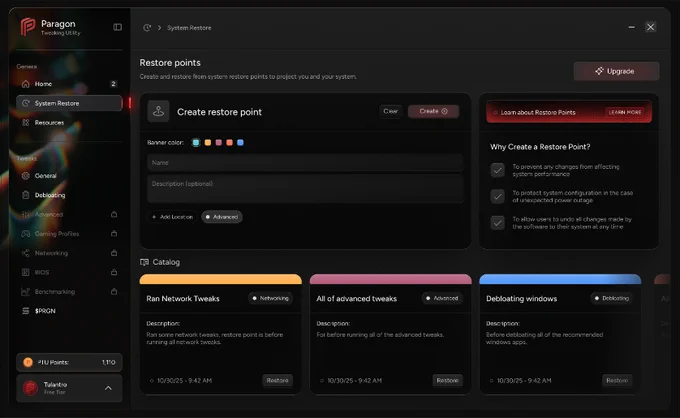Screen dimensions: 680x418
Task: Expand the Talantro account menu chevron
Action: (108, 388)
